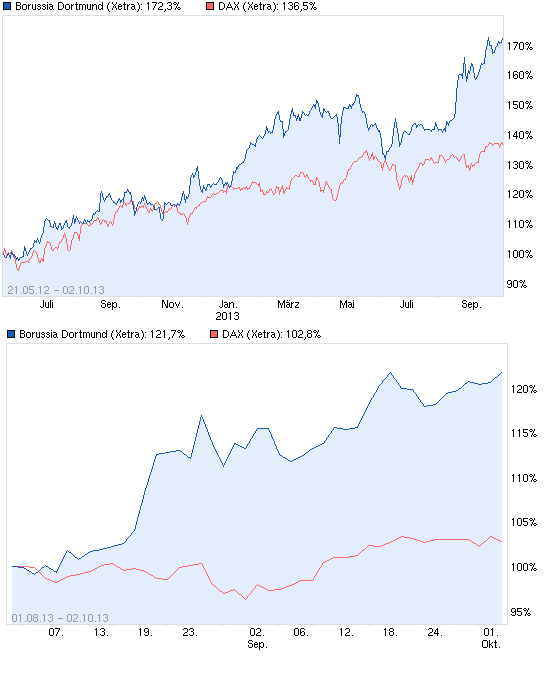The width and height of the screenshot is (545, 680).
Task: Click the 120% label in bottom chart
Action: point(524,389)
